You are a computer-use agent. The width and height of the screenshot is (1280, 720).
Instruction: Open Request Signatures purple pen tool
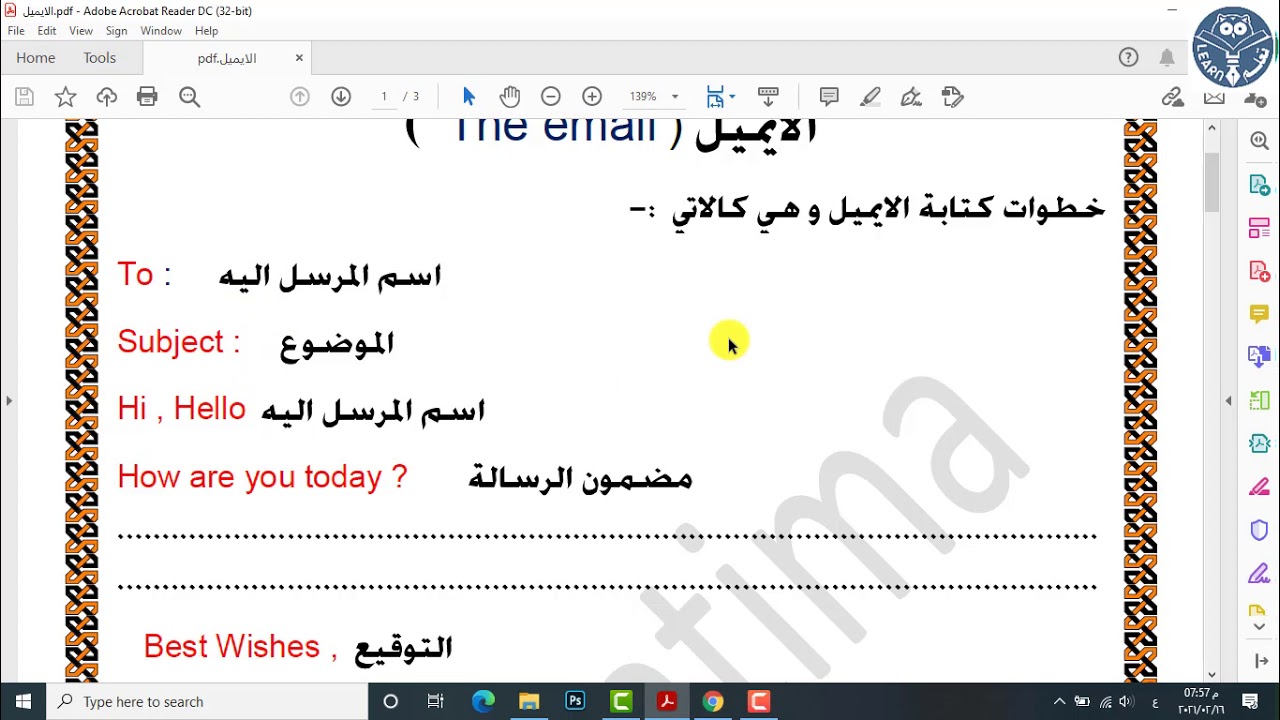(x=1259, y=574)
